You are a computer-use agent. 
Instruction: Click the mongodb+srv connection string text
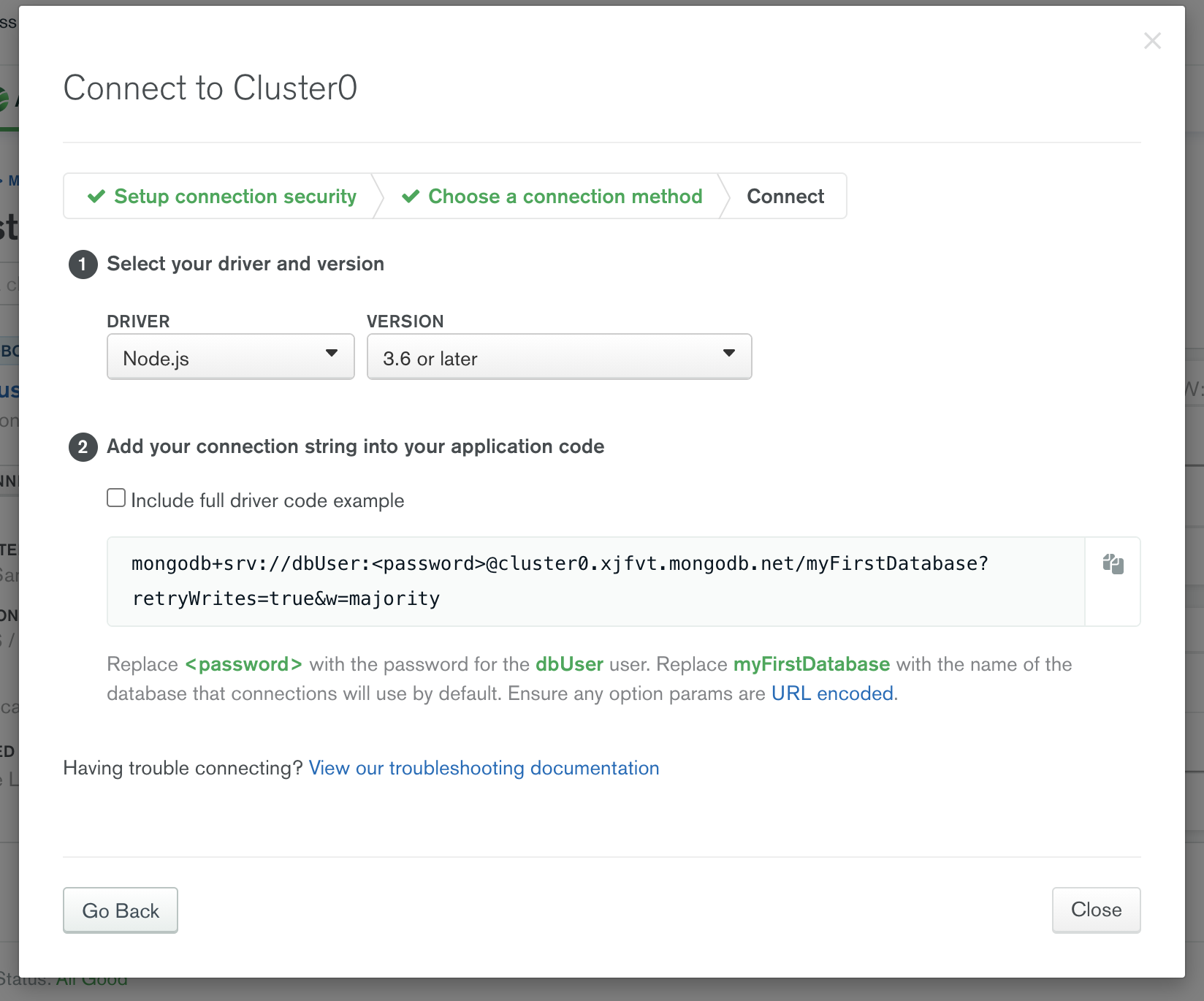pos(560,581)
